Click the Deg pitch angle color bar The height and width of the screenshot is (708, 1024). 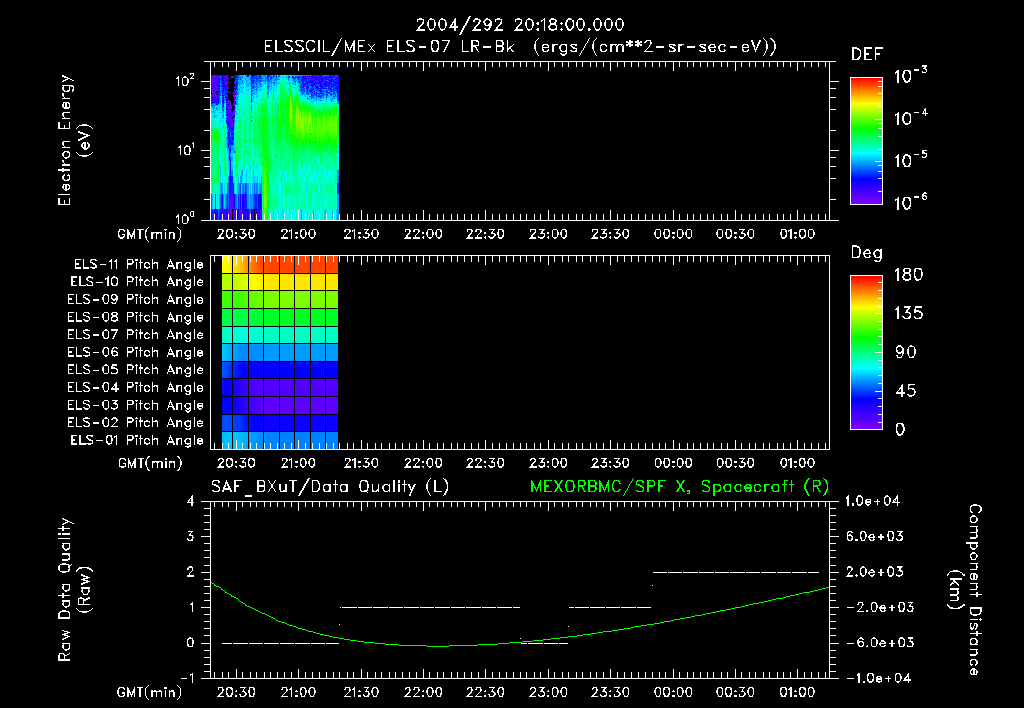pyautogui.click(x=866, y=352)
